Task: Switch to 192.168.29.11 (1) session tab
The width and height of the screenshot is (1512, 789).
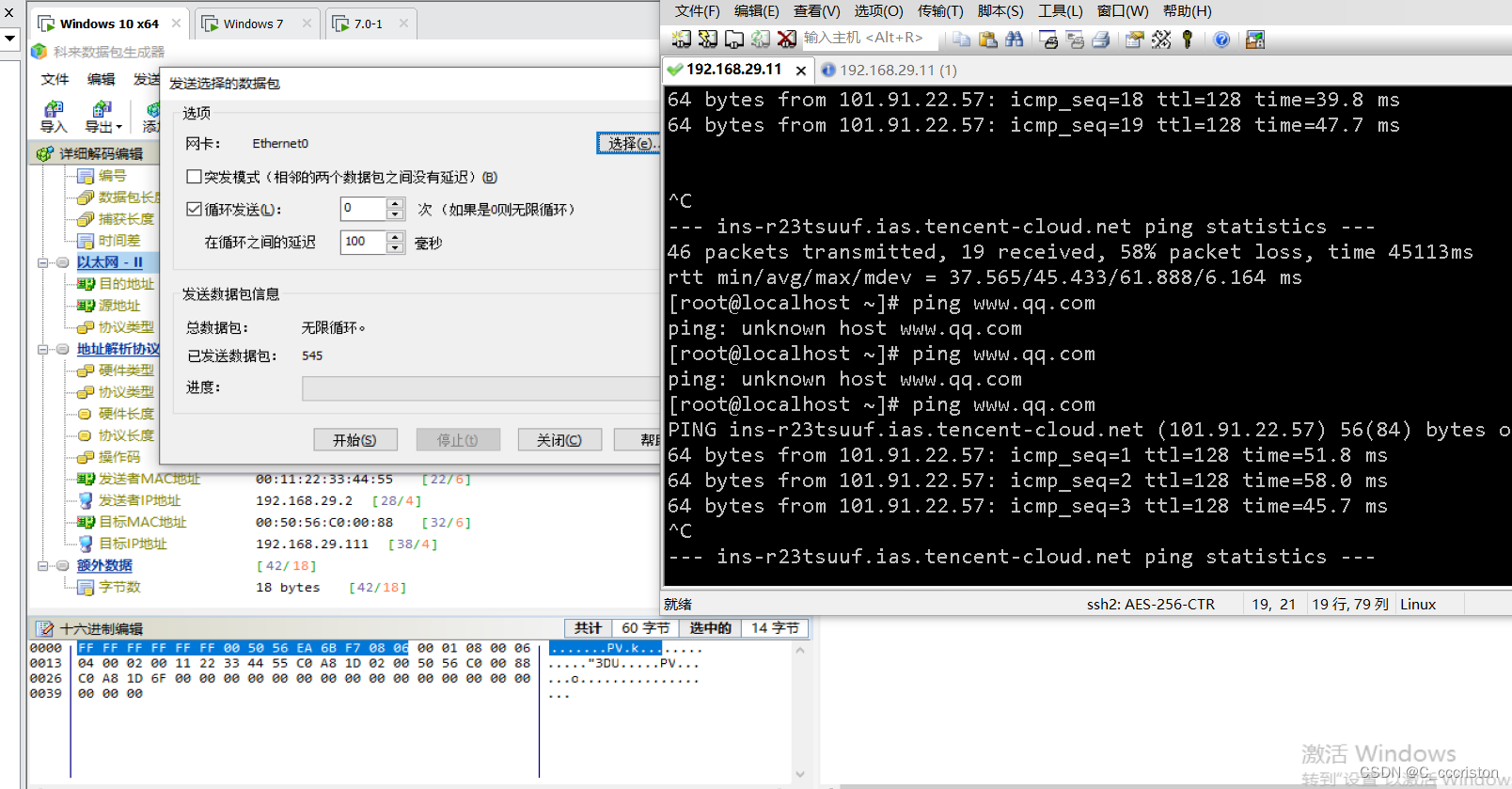Action: click(888, 70)
